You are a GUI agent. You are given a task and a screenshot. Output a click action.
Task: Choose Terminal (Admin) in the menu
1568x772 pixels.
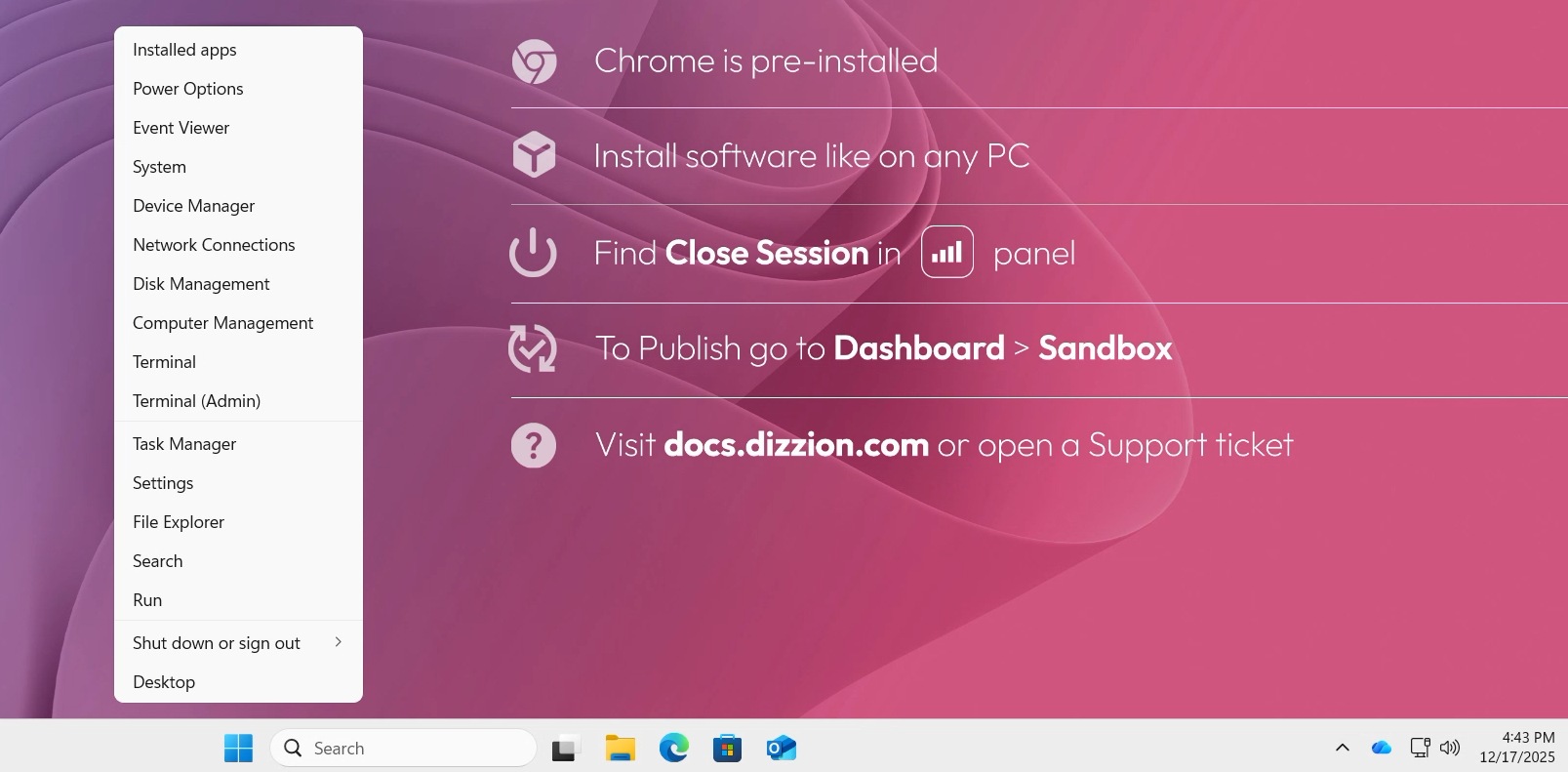click(x=238, y=401)
